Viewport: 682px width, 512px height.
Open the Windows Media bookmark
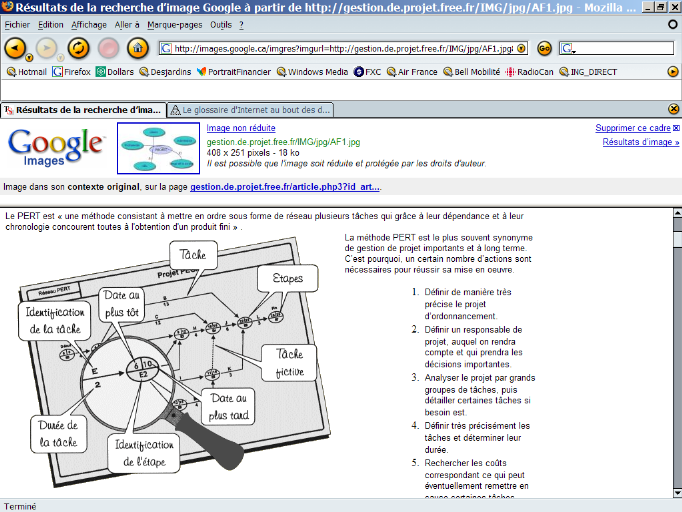pos(312,72)
